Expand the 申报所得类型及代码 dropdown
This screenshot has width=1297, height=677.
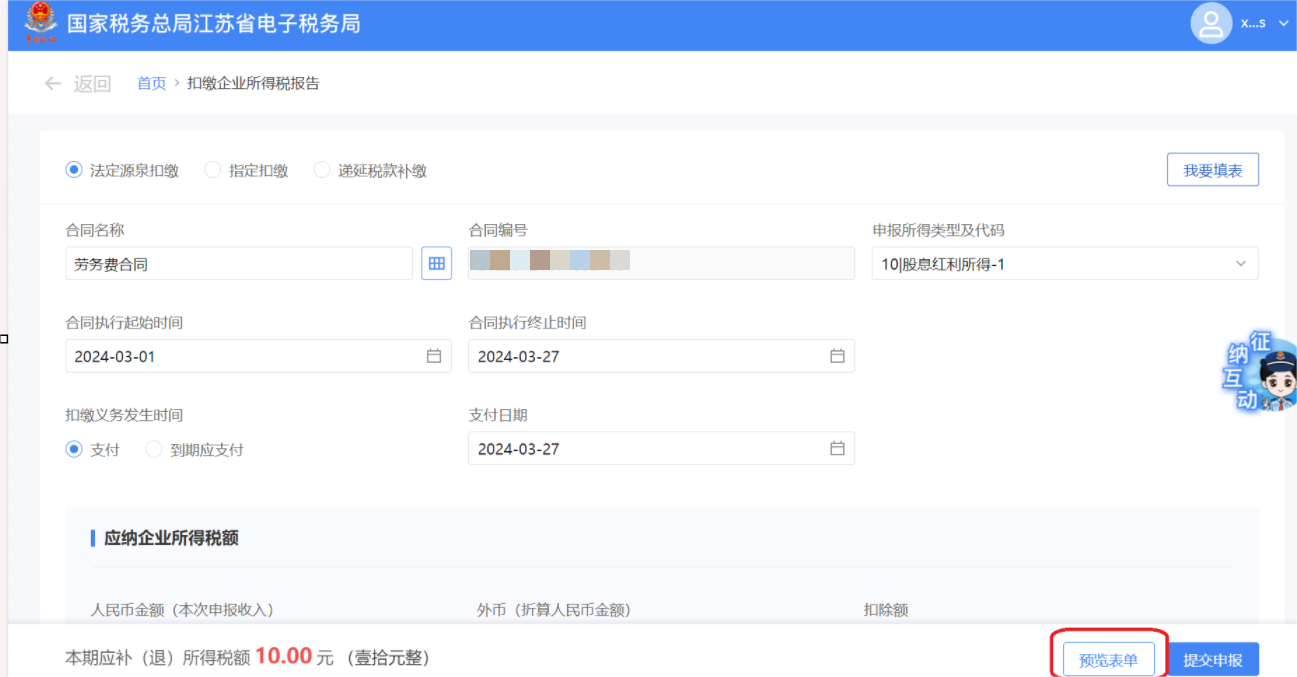(1240, 264)
